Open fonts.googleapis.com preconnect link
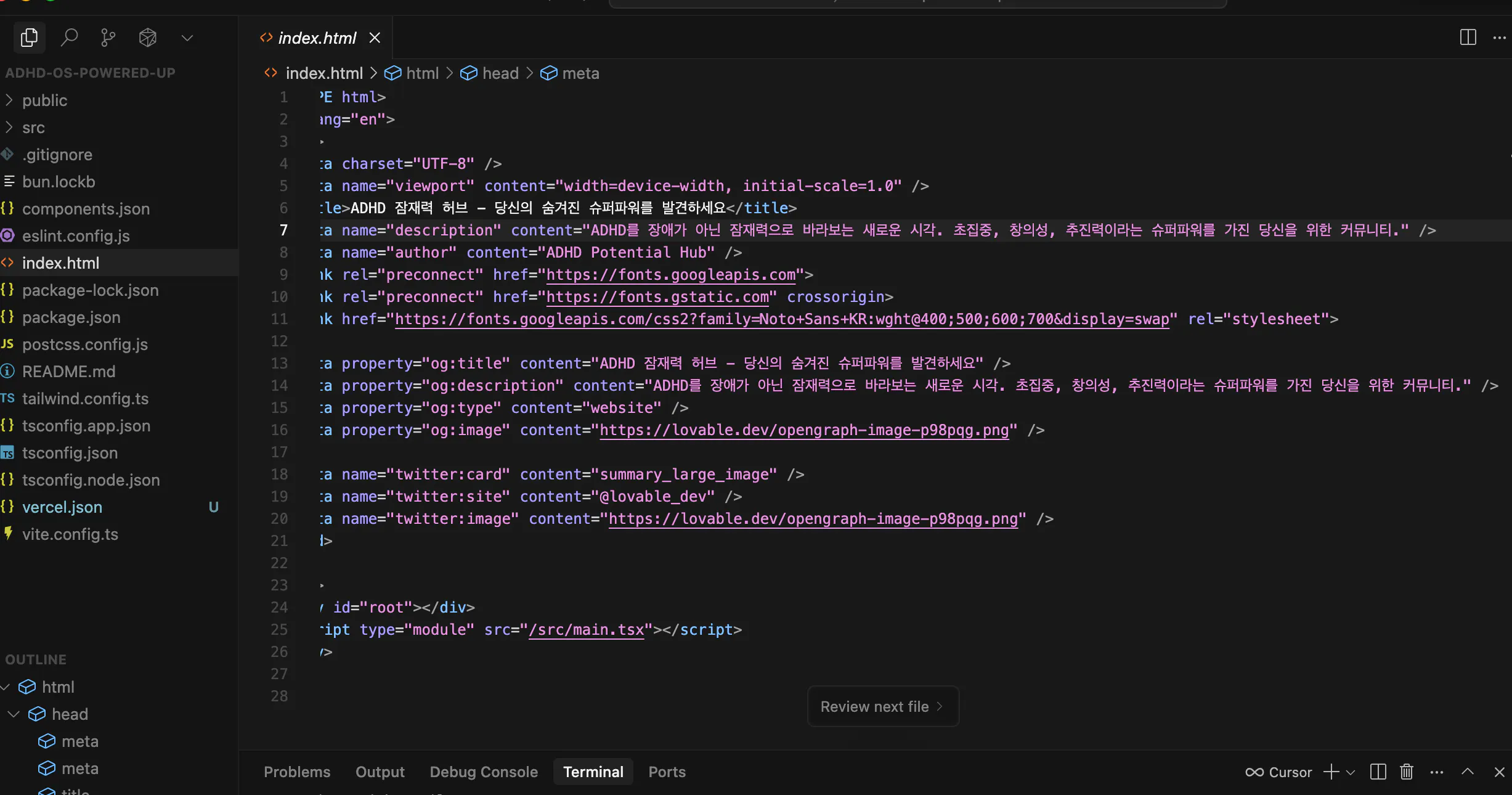The width and height of the screenshot is (1512, 795). (671, 274)
